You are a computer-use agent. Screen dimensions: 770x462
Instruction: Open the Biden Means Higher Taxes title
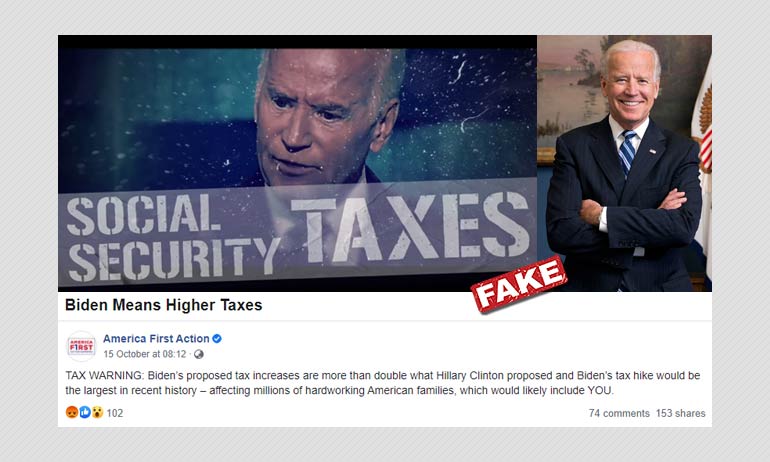(164, 305)
